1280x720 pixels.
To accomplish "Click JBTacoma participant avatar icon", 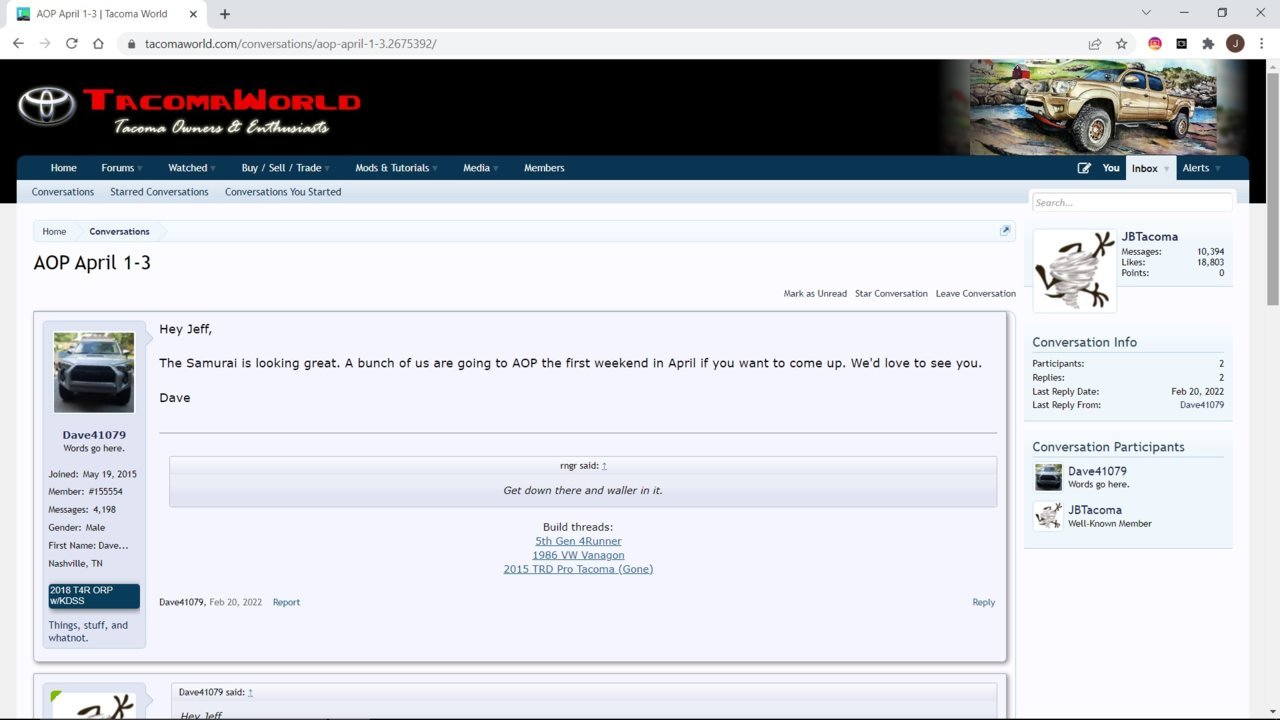I will (1048, 516).
